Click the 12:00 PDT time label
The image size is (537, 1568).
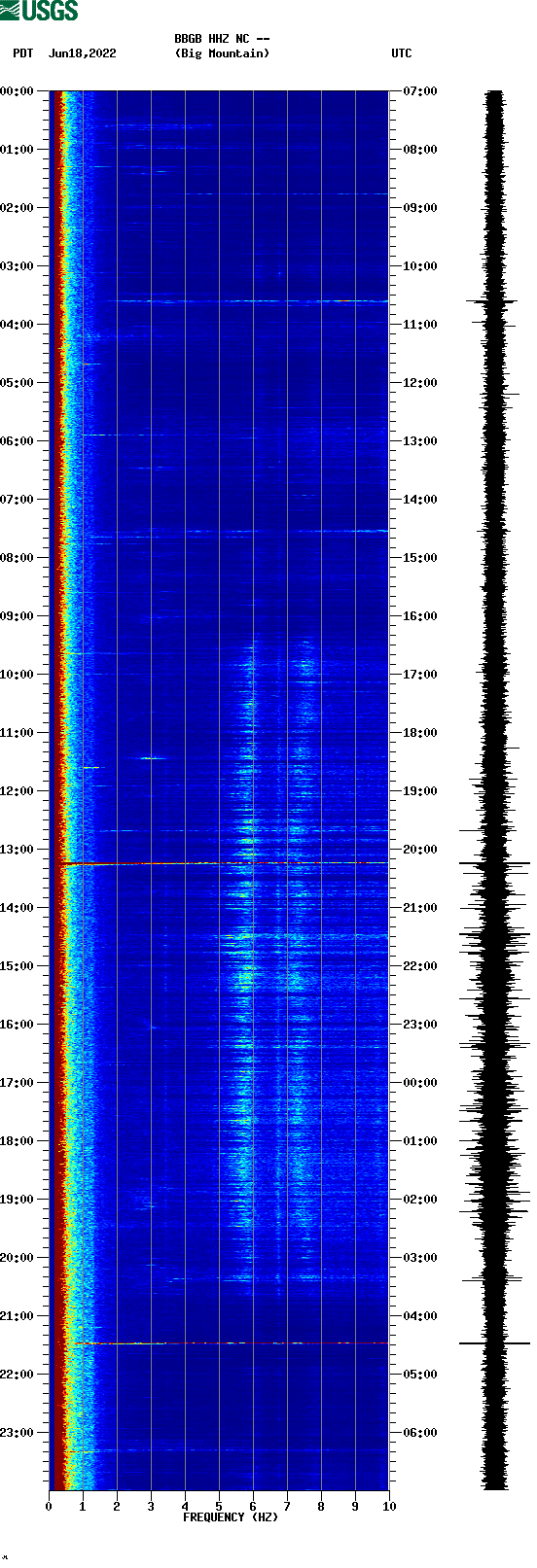[x=18, y=791]
